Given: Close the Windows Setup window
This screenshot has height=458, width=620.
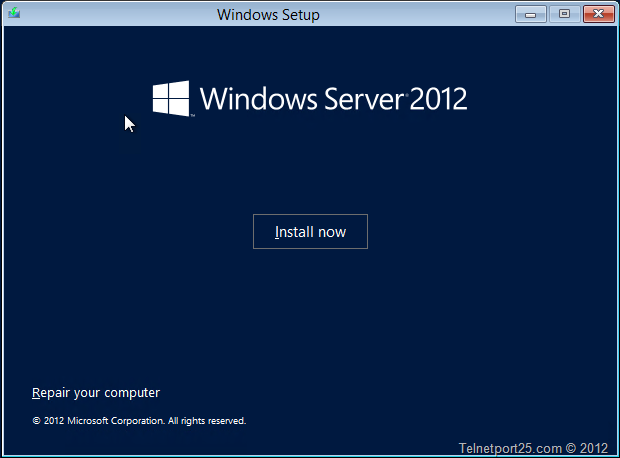Looking at the screenshot, I should (x=599, y=14).
